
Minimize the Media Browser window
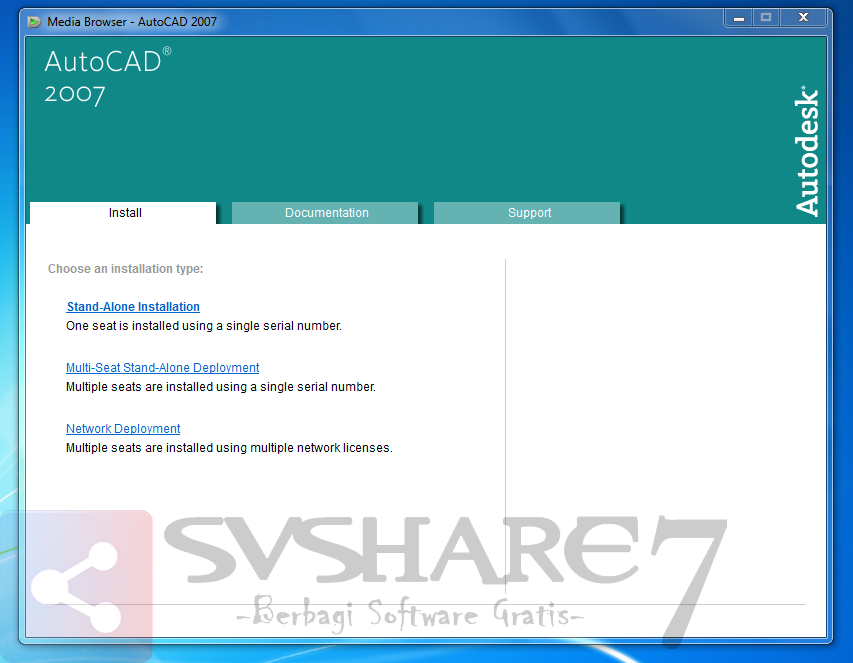[x=738, y=18]
